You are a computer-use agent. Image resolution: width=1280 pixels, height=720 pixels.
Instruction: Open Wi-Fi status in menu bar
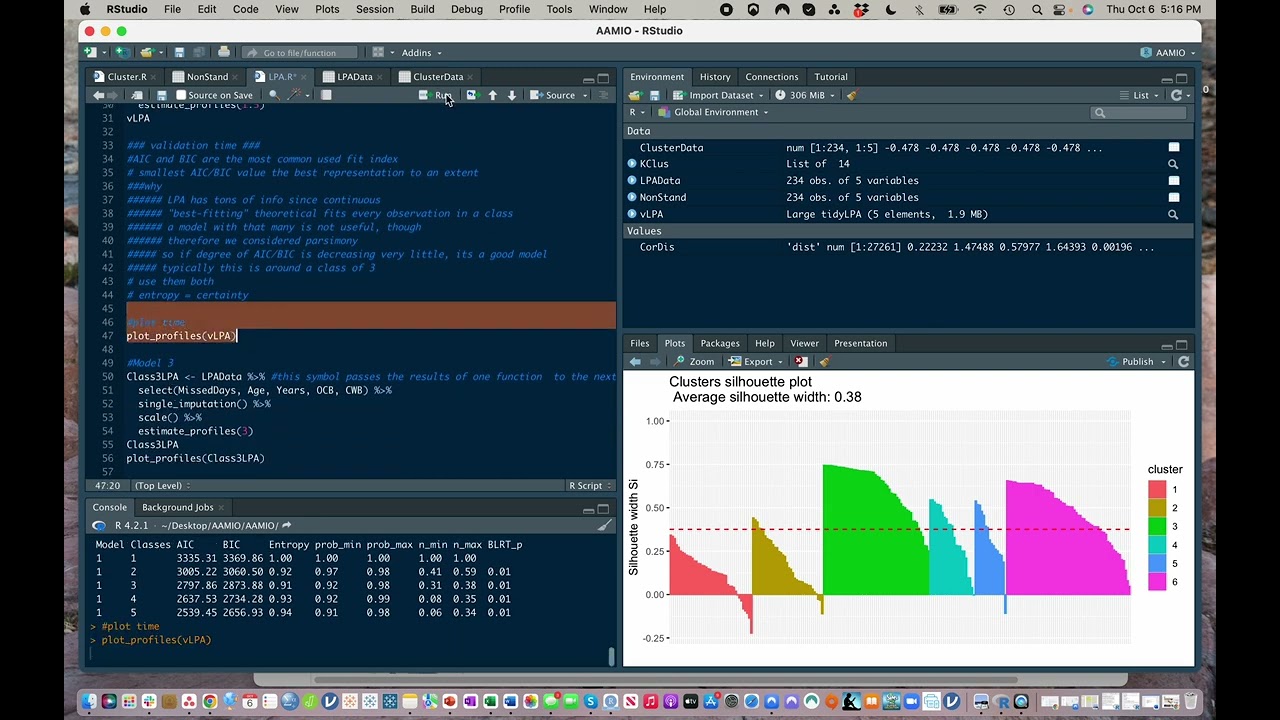(980, 9)
